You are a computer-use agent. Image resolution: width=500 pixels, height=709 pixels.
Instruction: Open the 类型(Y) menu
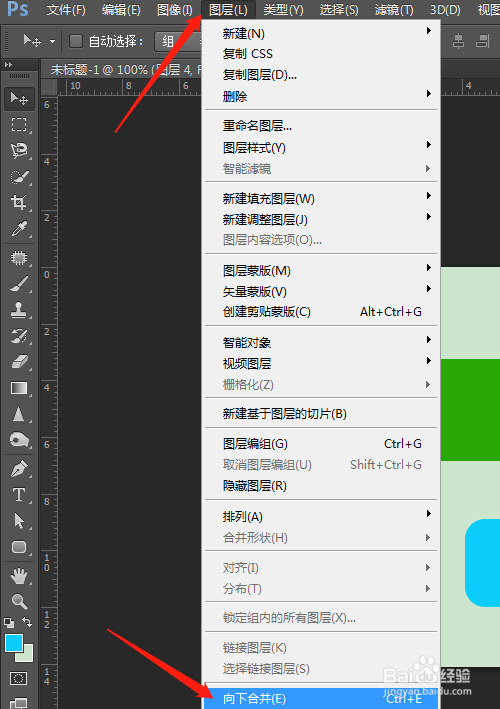point(283,9)
